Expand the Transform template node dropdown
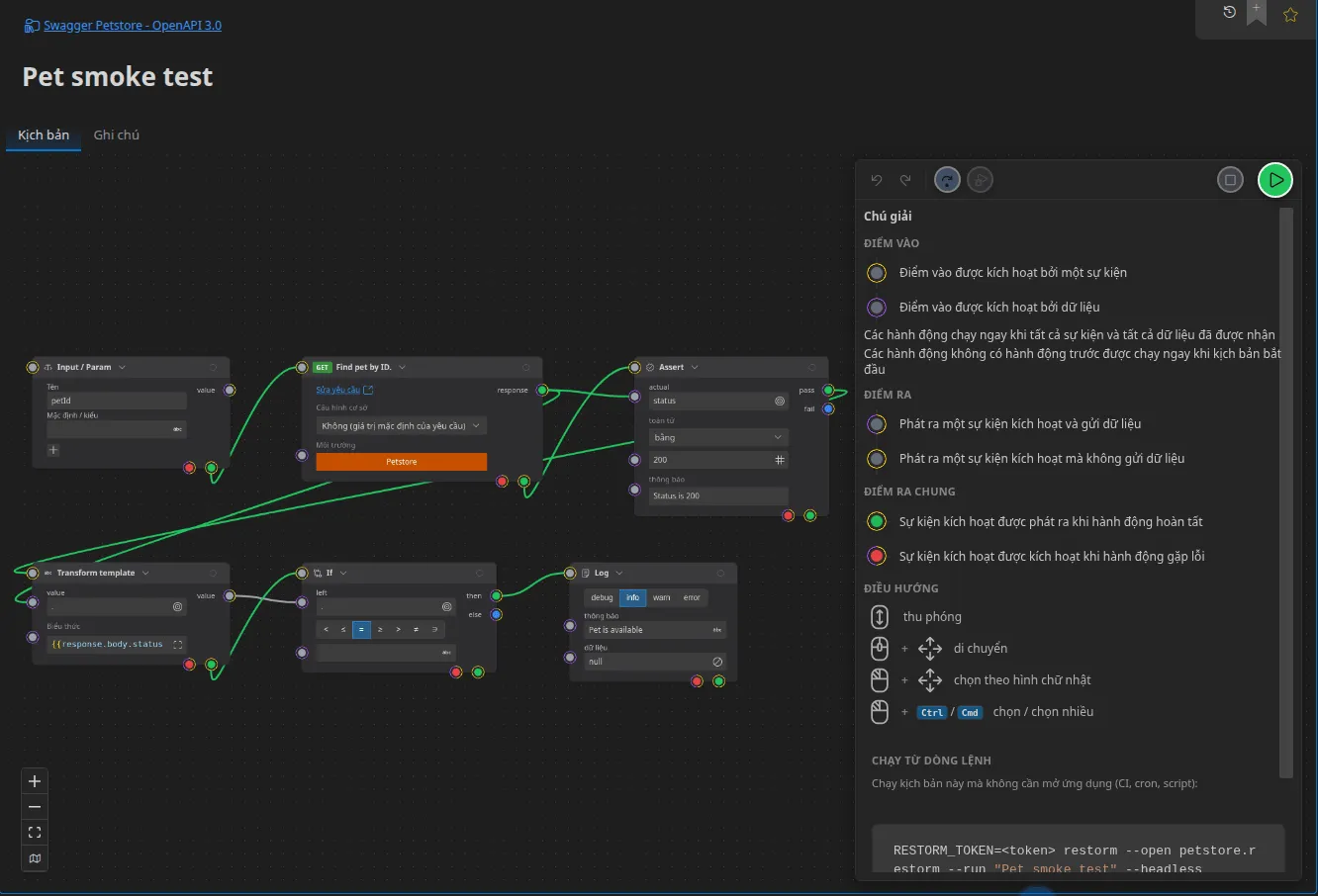 145,573
